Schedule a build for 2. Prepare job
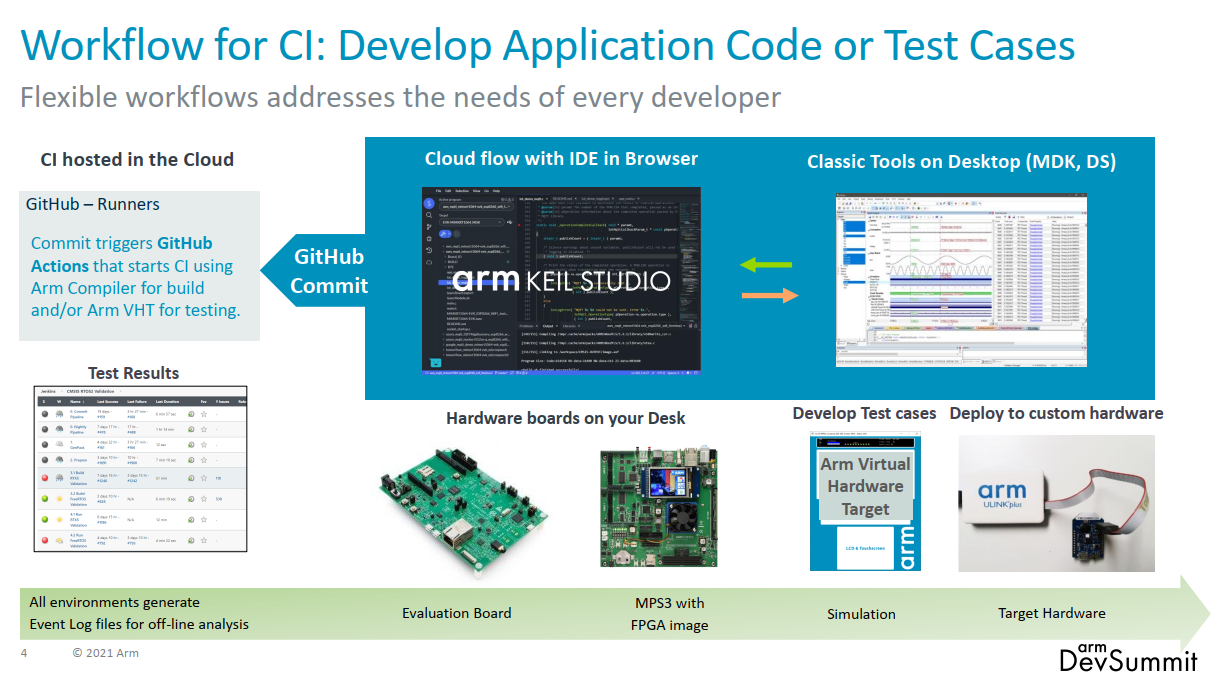 [191, 460]
